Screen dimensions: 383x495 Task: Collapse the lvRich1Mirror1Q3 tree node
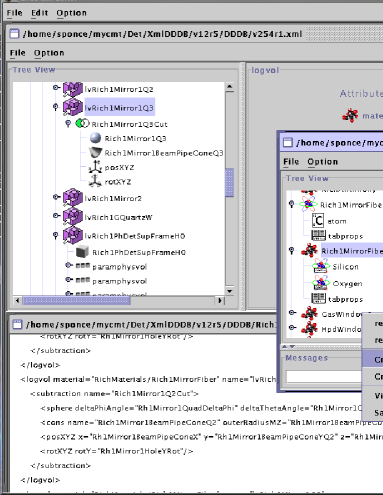pyautogui.click(x=56, y=107)
